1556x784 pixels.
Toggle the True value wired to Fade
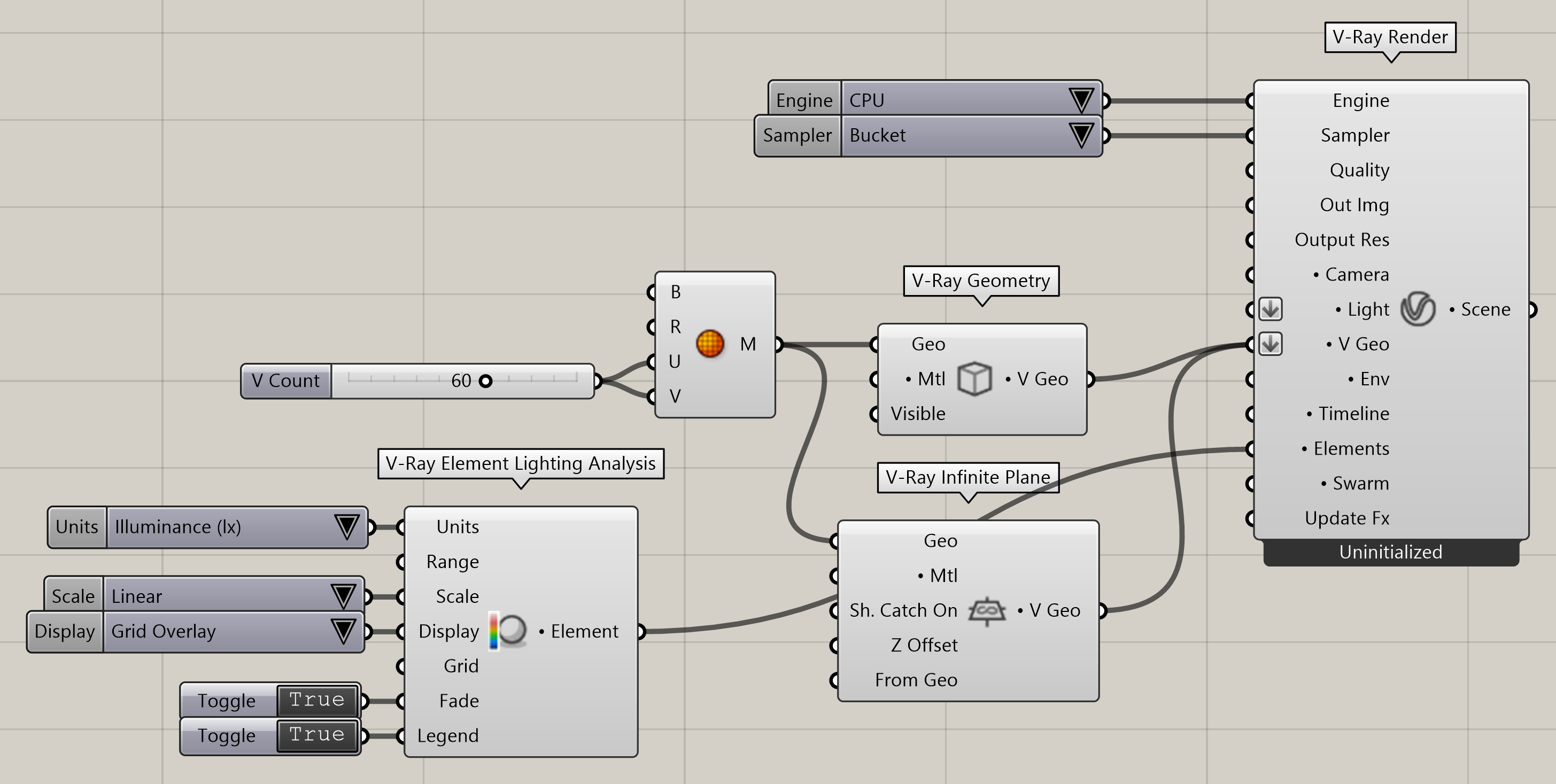pos(317,700)
